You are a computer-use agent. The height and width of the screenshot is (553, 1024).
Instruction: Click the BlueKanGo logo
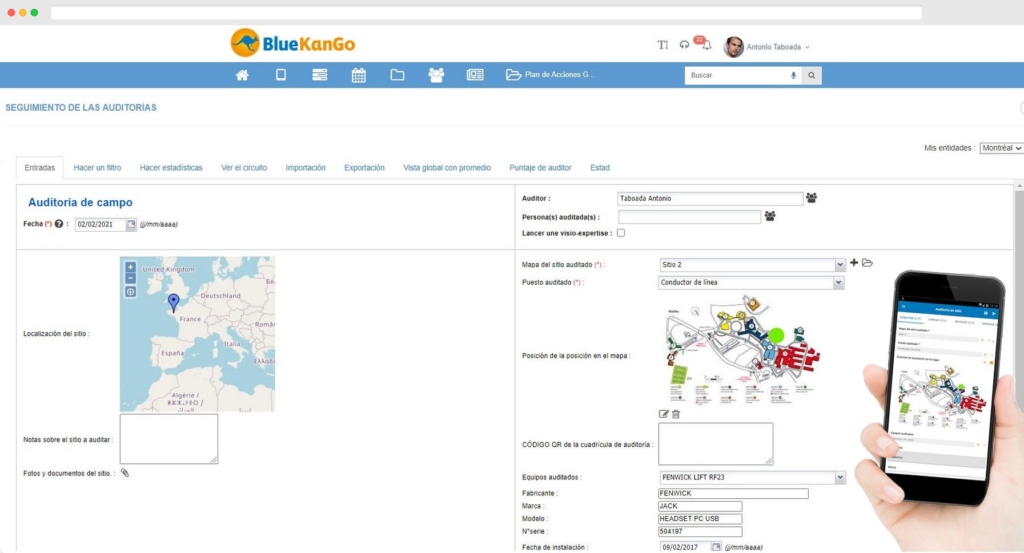coord(293,43)
